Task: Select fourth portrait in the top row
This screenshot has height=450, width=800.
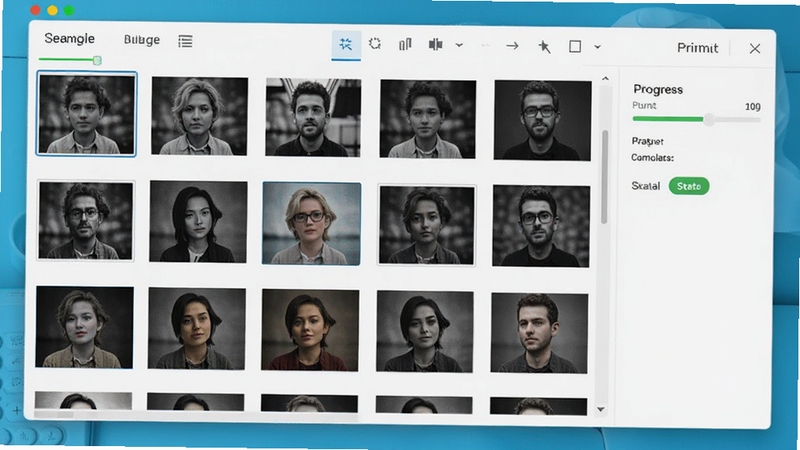Action: pyautogui.click(x=428, y=119)
